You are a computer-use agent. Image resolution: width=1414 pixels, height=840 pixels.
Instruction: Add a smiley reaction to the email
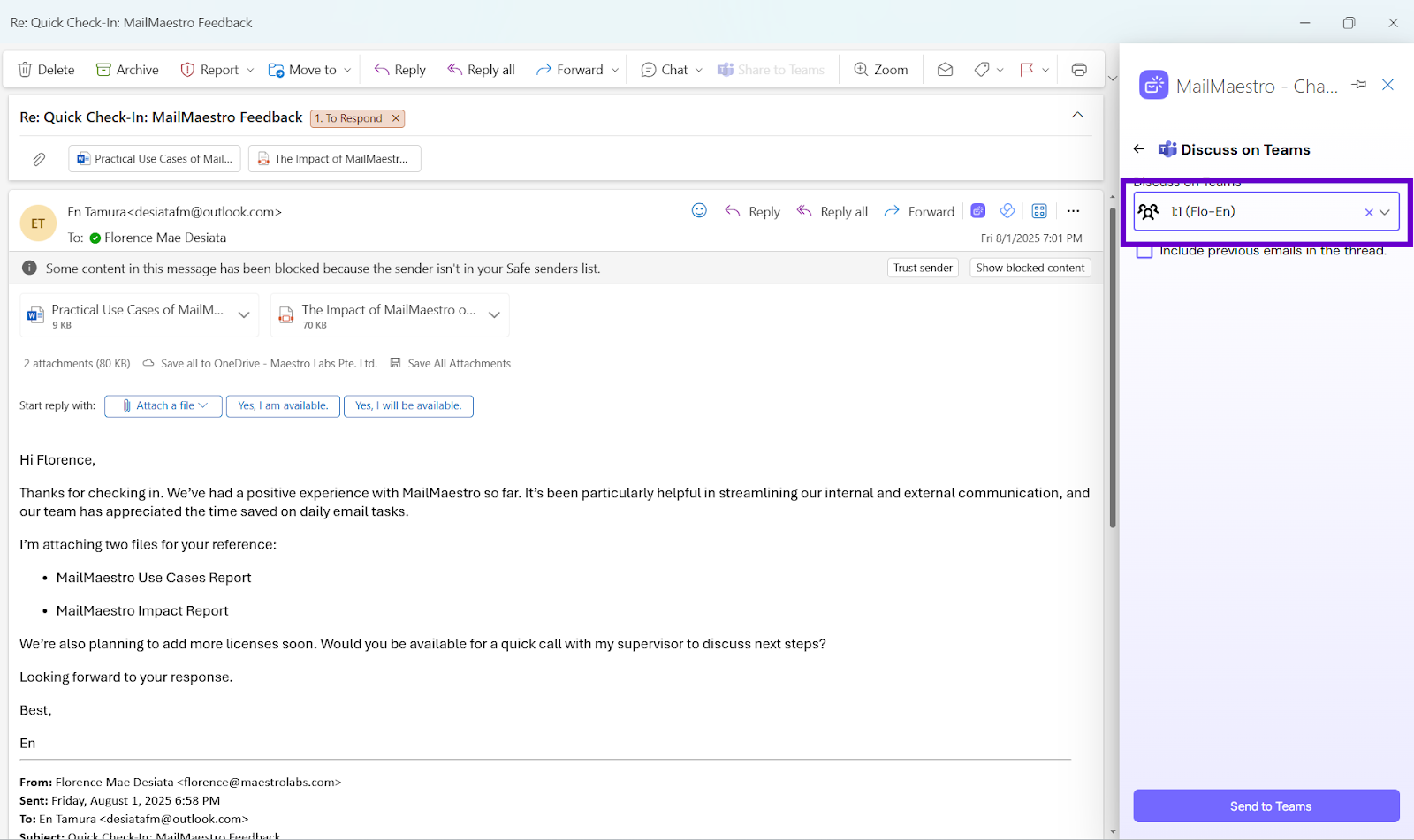[x=699, y=210]
